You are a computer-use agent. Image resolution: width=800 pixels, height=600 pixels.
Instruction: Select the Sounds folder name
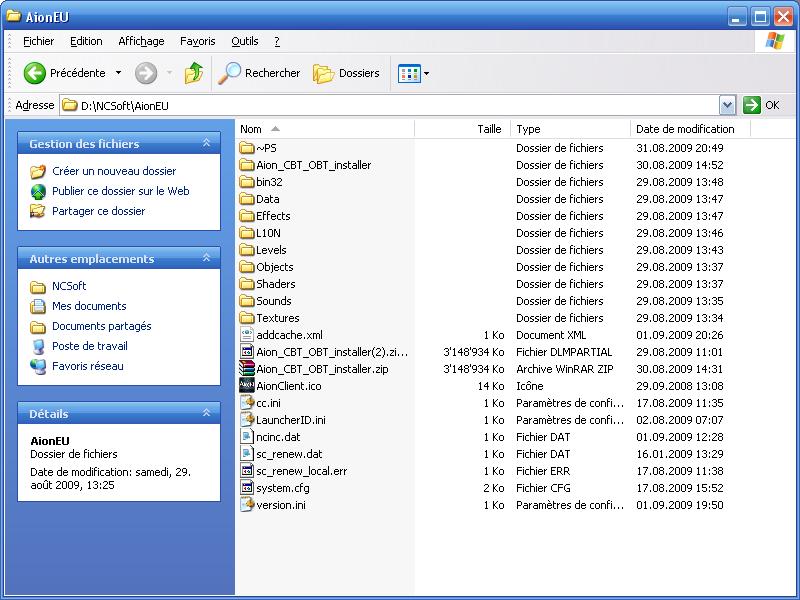[x=273, y=301]
